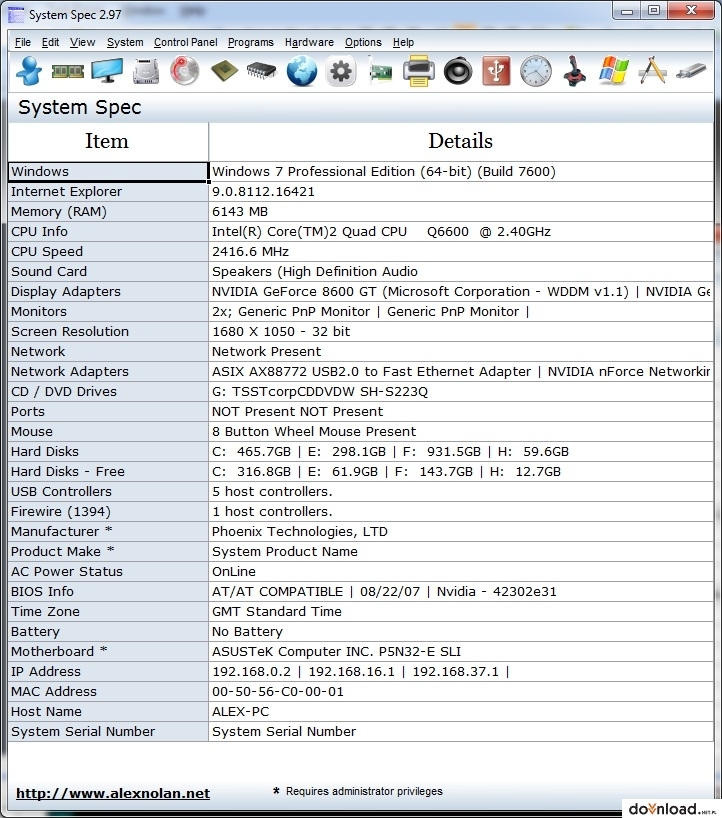This screenshot has width=722, height=818.
Task: Open the File menu
Action: (22, 42)
